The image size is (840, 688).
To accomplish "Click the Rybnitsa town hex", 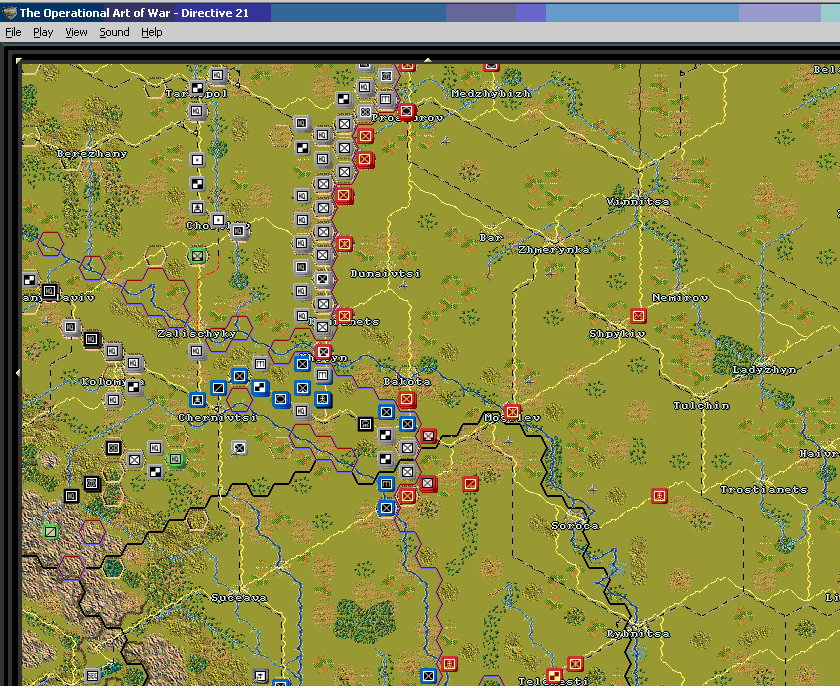I will tap(639, 628).
